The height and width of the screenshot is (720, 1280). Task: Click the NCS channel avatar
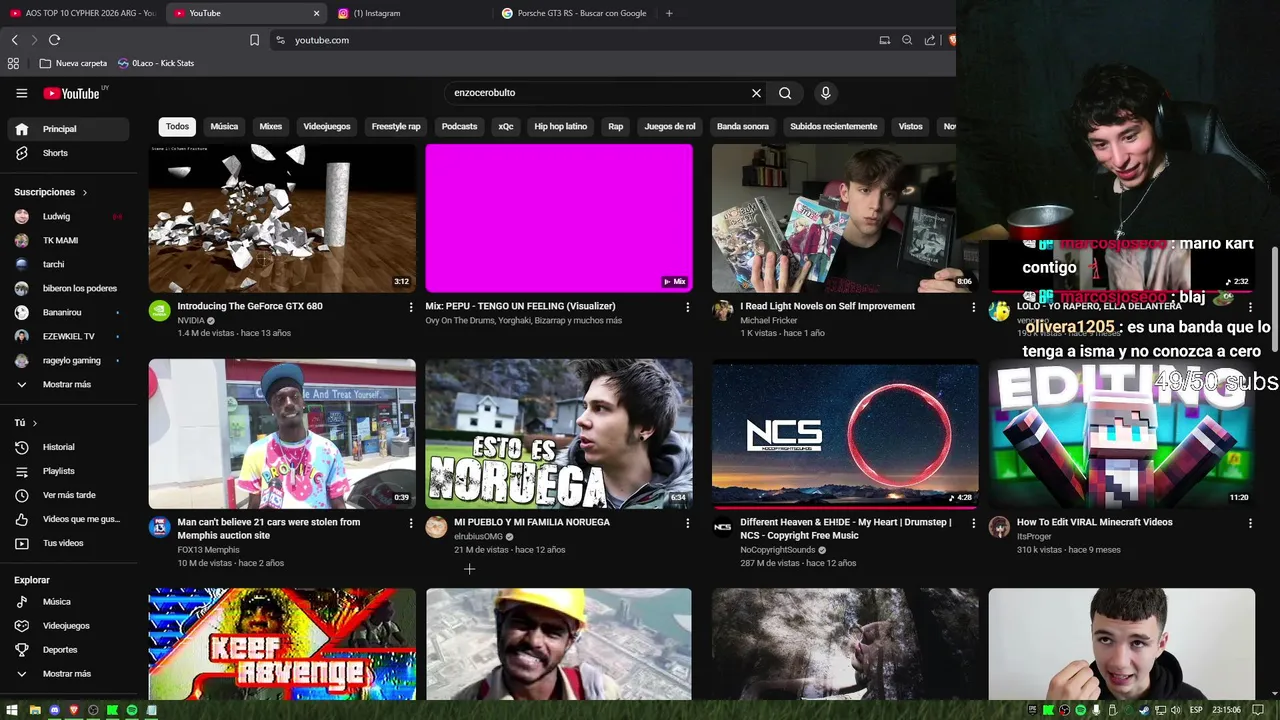[x=722, y=527]
